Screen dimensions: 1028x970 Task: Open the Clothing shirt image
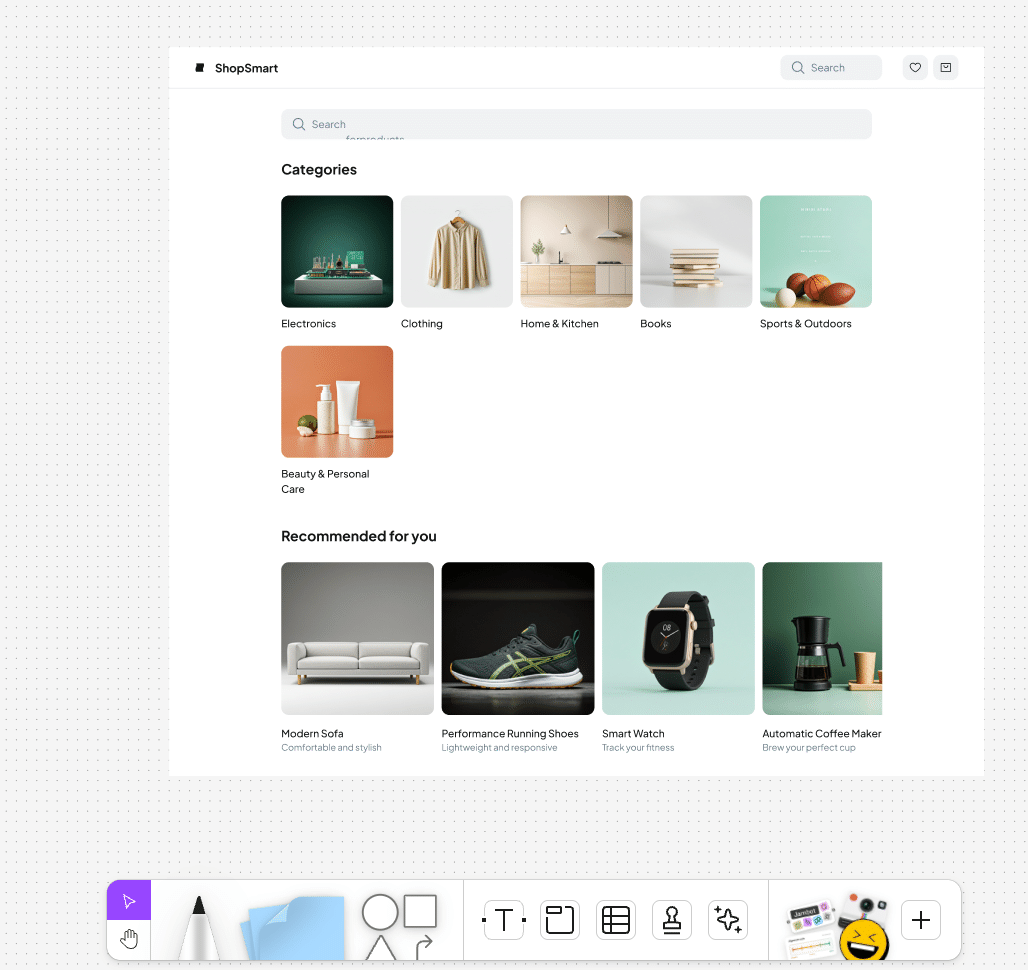457,251
